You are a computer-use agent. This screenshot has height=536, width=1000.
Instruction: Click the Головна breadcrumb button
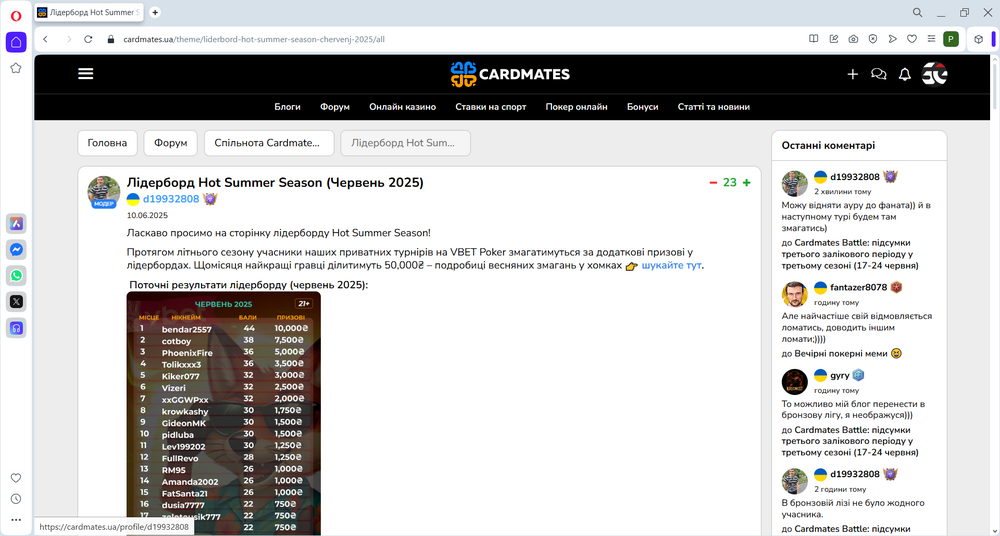(107, 143)
